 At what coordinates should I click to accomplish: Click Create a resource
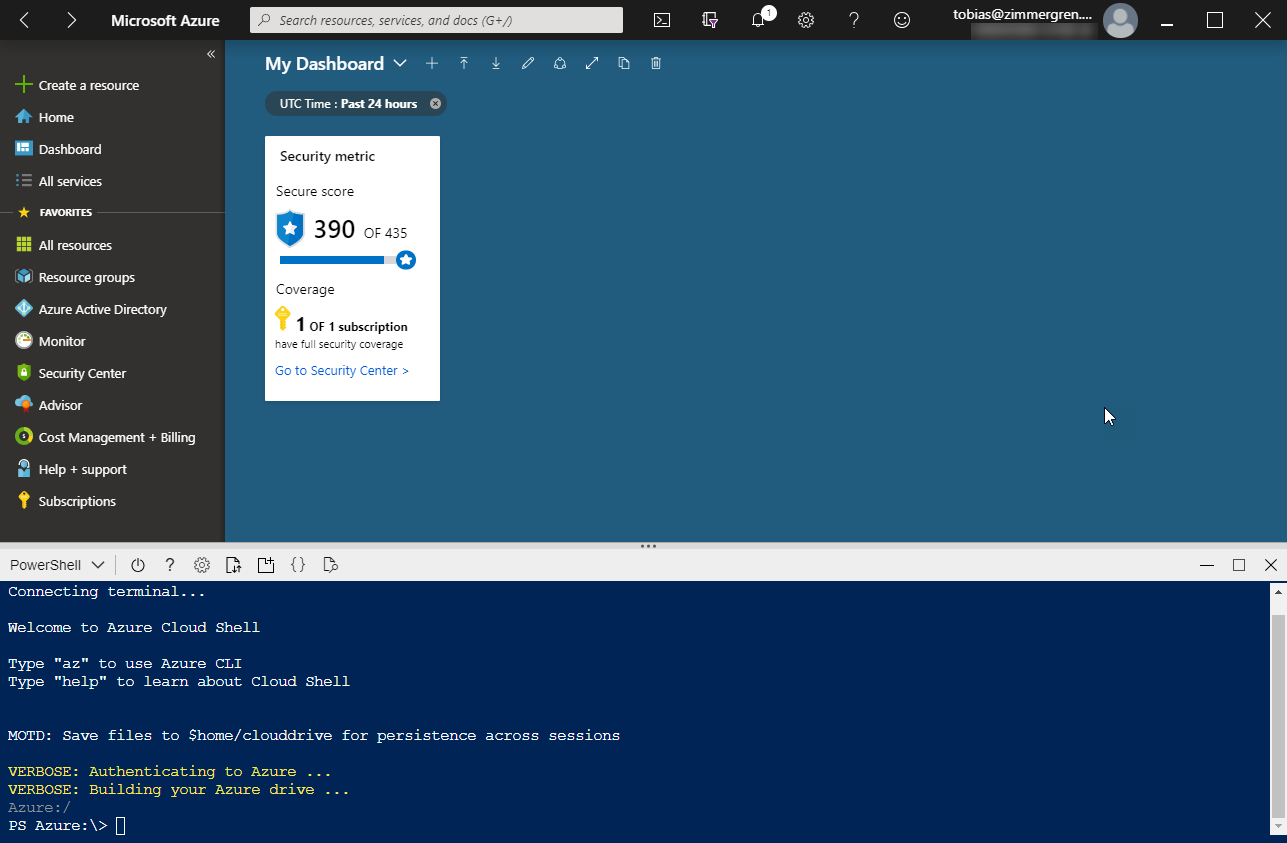(x=88, y=85)
